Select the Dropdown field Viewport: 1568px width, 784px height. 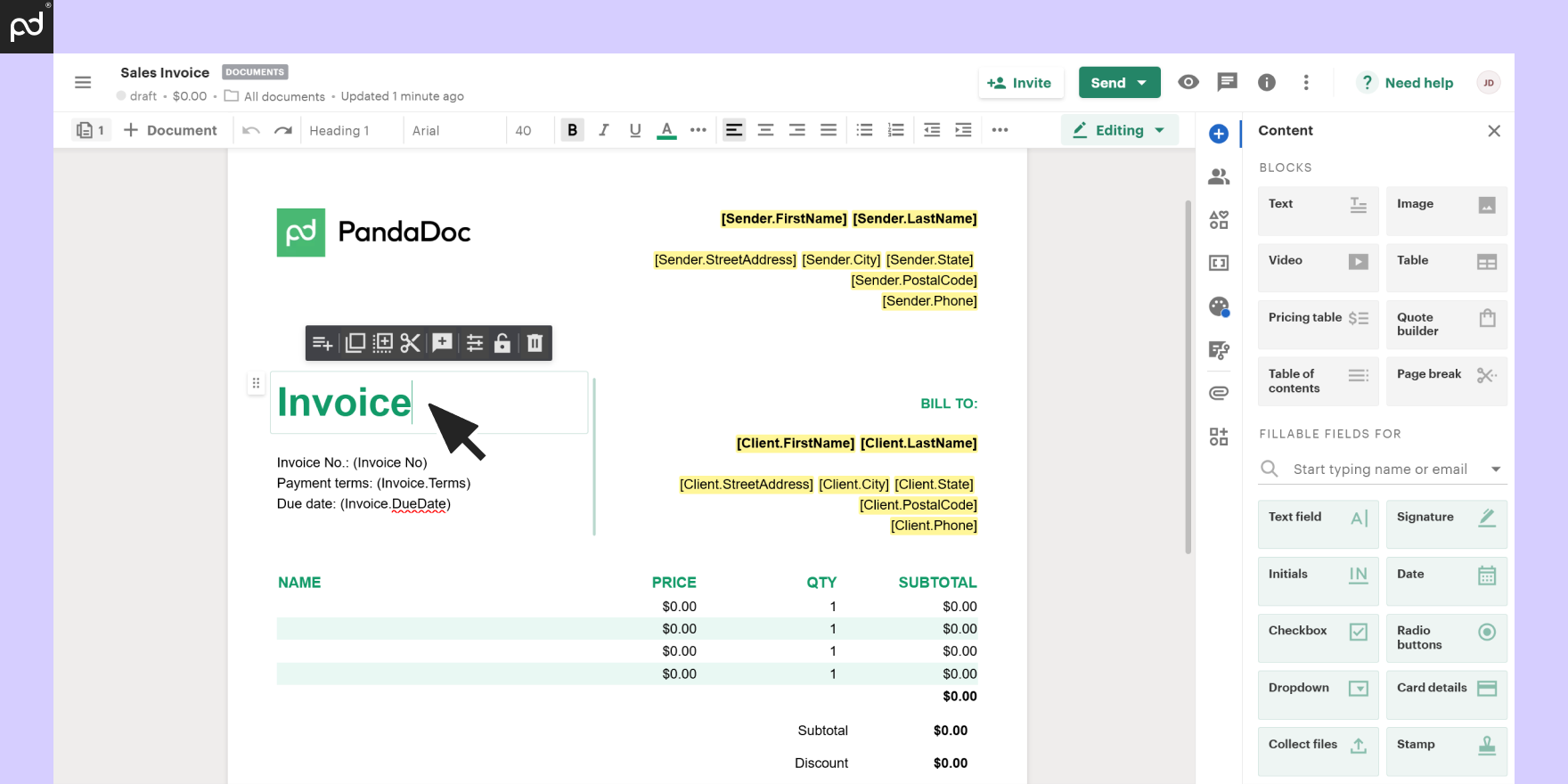1319,695
